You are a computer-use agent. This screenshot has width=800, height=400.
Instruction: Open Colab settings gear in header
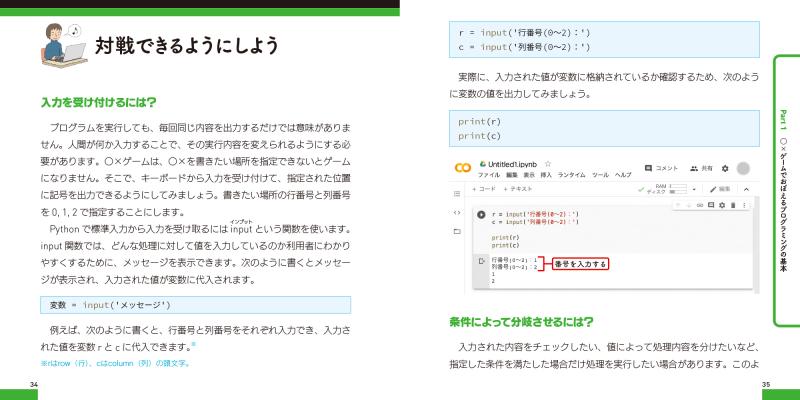click(725, 168)
